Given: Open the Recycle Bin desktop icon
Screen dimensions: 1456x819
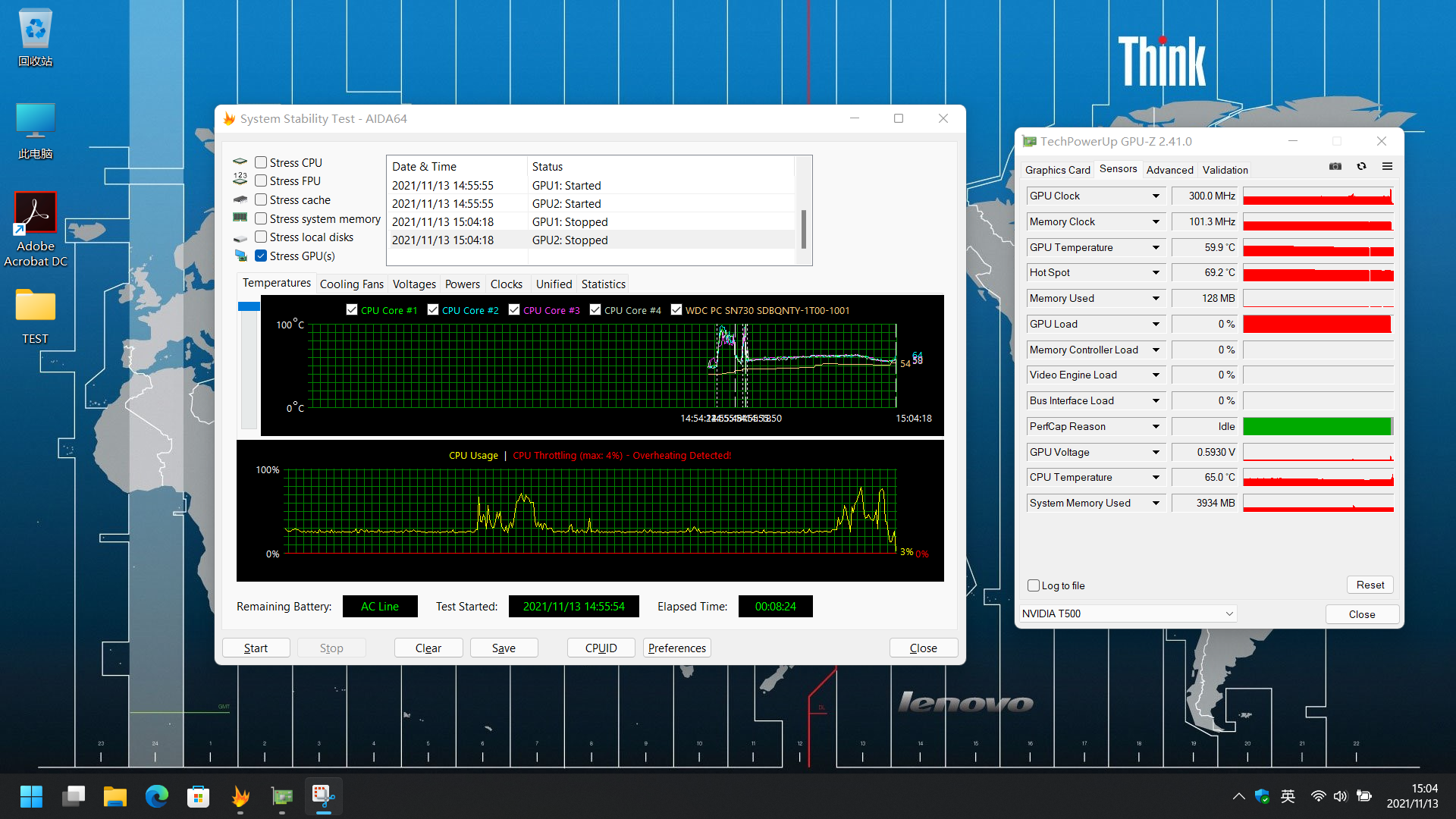Looking at the screenshot, I should [x=35, y=38].
